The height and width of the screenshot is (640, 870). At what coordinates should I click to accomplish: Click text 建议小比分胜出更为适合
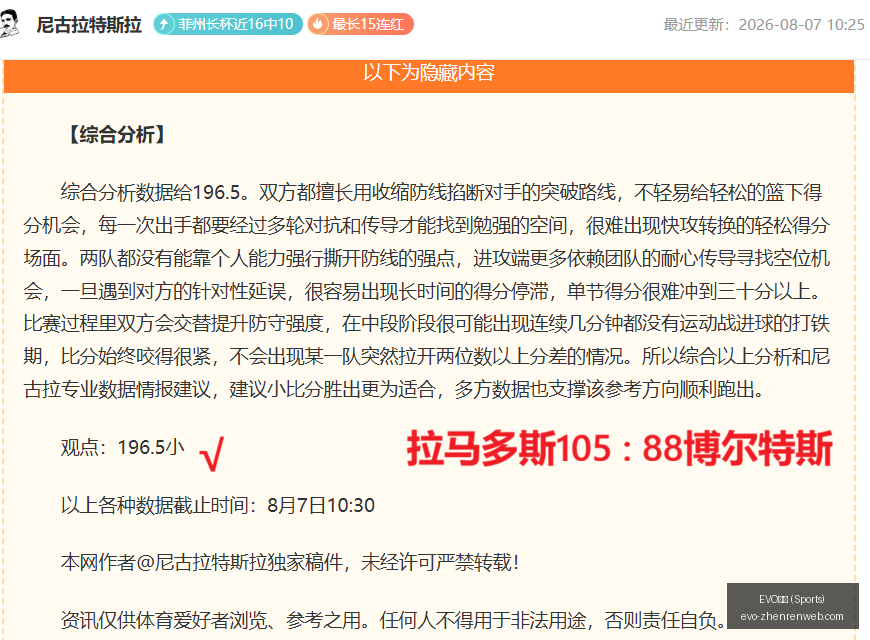(x=332, y=389)
